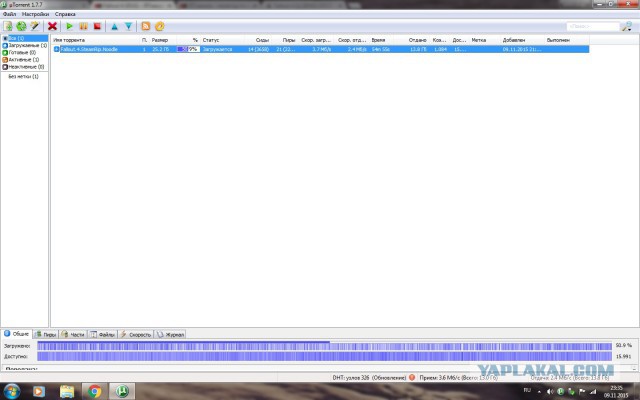Open the media player taskbar icon

pyautogui.click(x=38, y=391)
